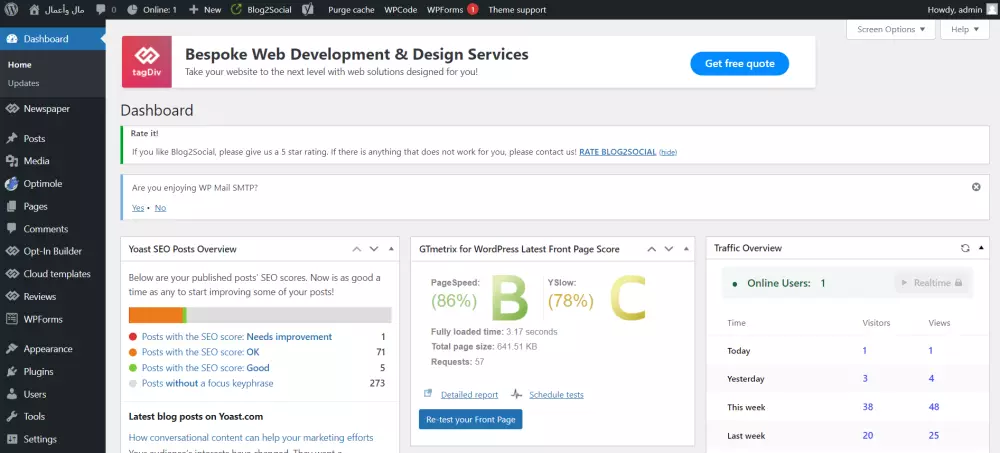Click the Yoast SEO icon in admin bar
Viewport: 1000px width, 453px height.
pos(307,9)
